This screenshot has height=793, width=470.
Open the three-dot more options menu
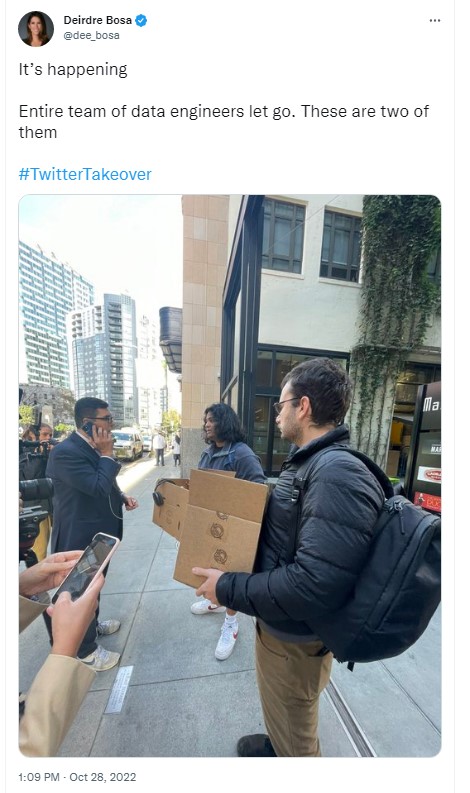click(x=435, y=21)
